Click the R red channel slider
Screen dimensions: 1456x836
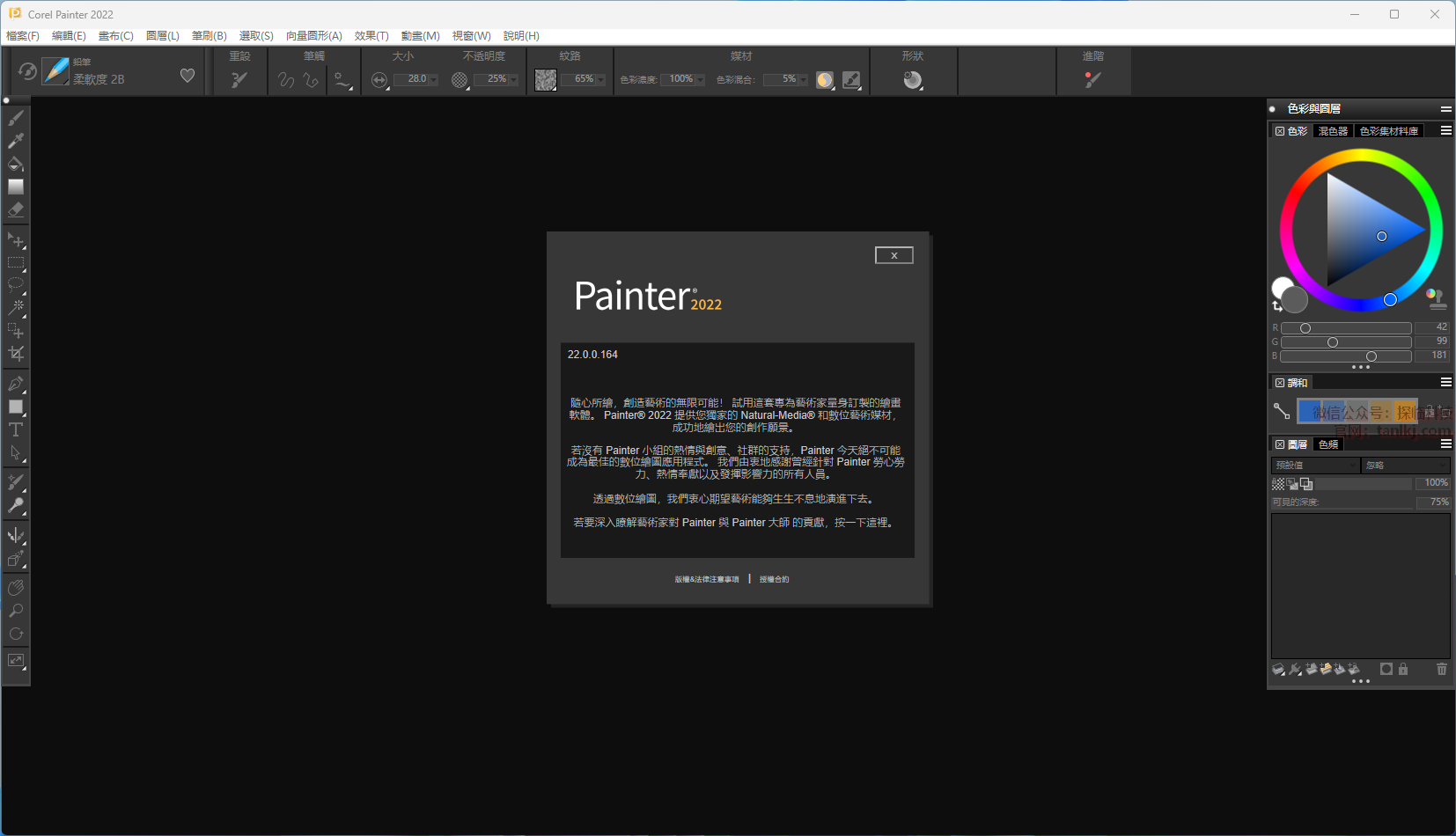[x=1345, y=328]
